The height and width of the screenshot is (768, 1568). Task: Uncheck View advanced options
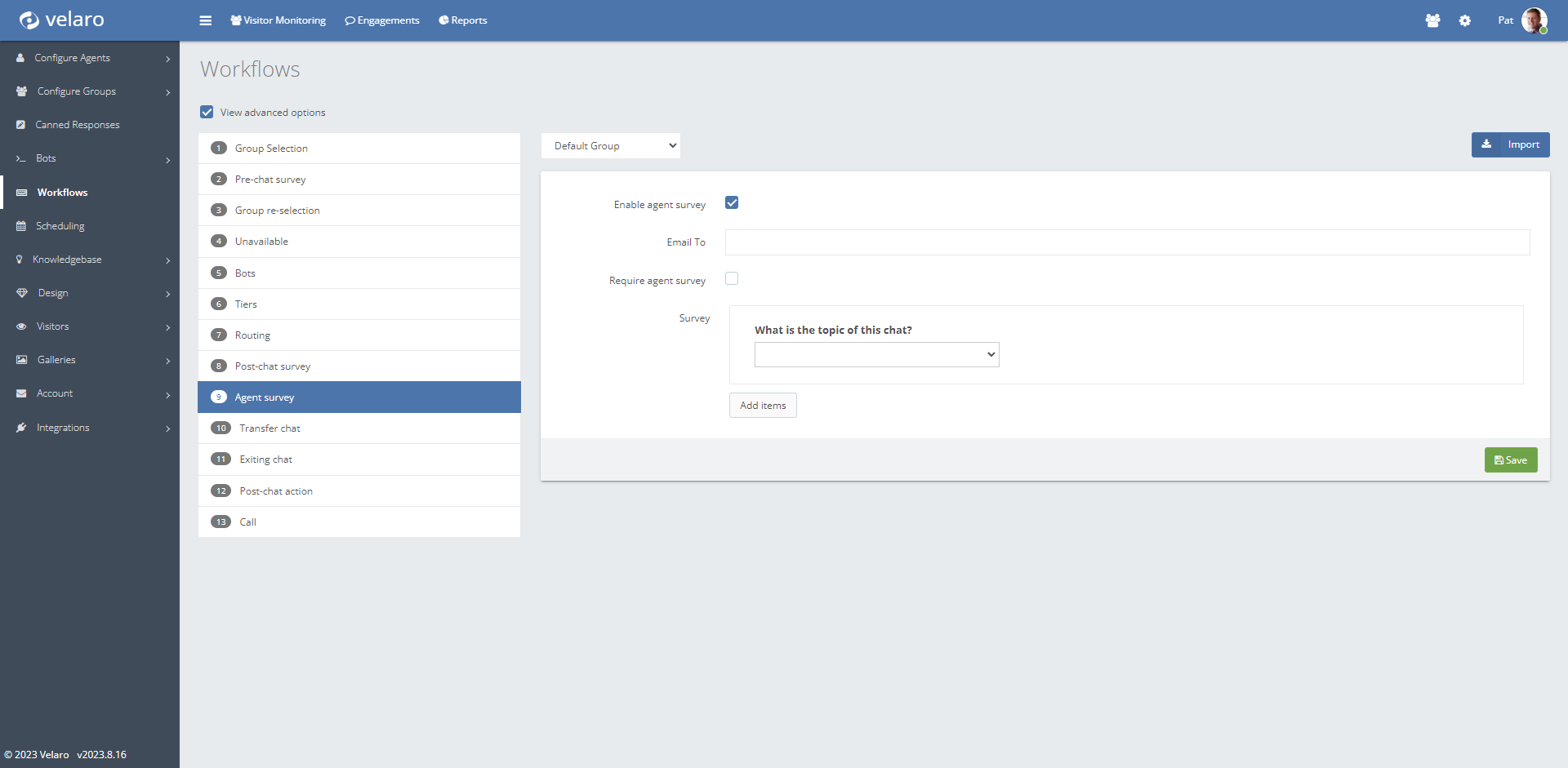click(207, 112)
